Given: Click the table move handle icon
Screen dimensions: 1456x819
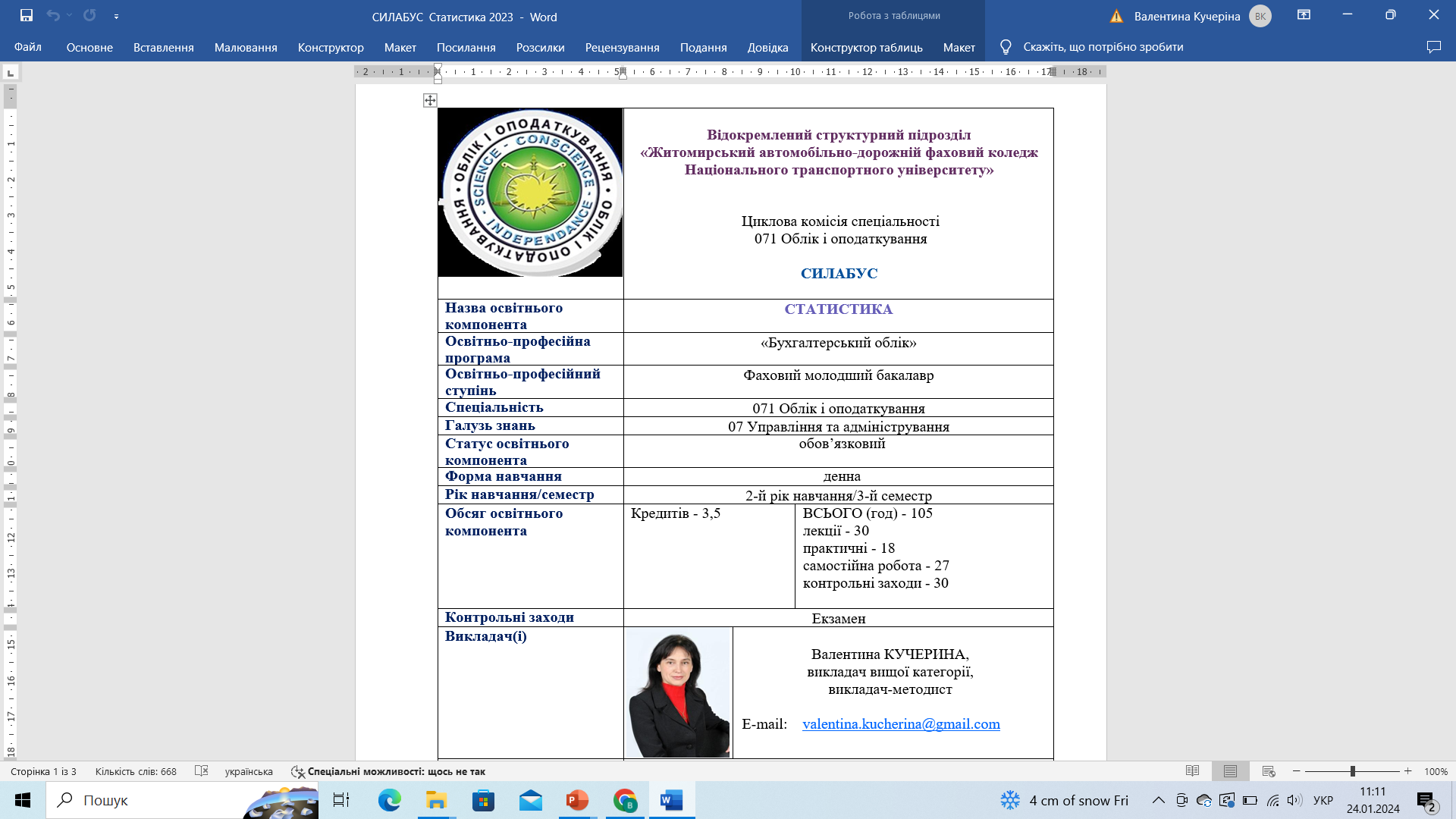Looking at the screenshot, I should pyautogui.click(x=430, y=100).
